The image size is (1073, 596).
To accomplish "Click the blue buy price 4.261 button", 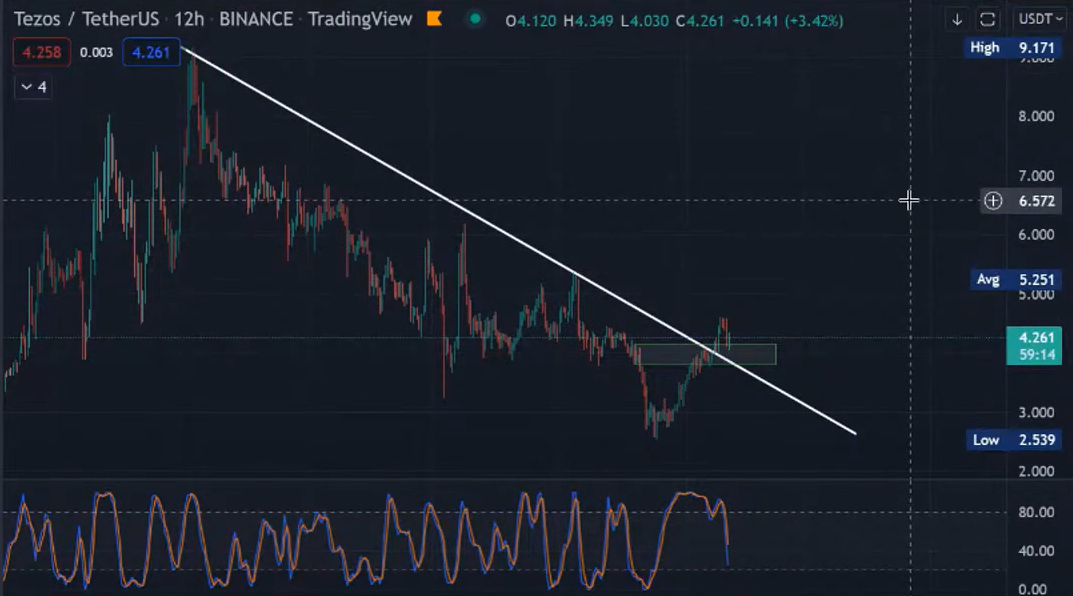I will (151, 53).
